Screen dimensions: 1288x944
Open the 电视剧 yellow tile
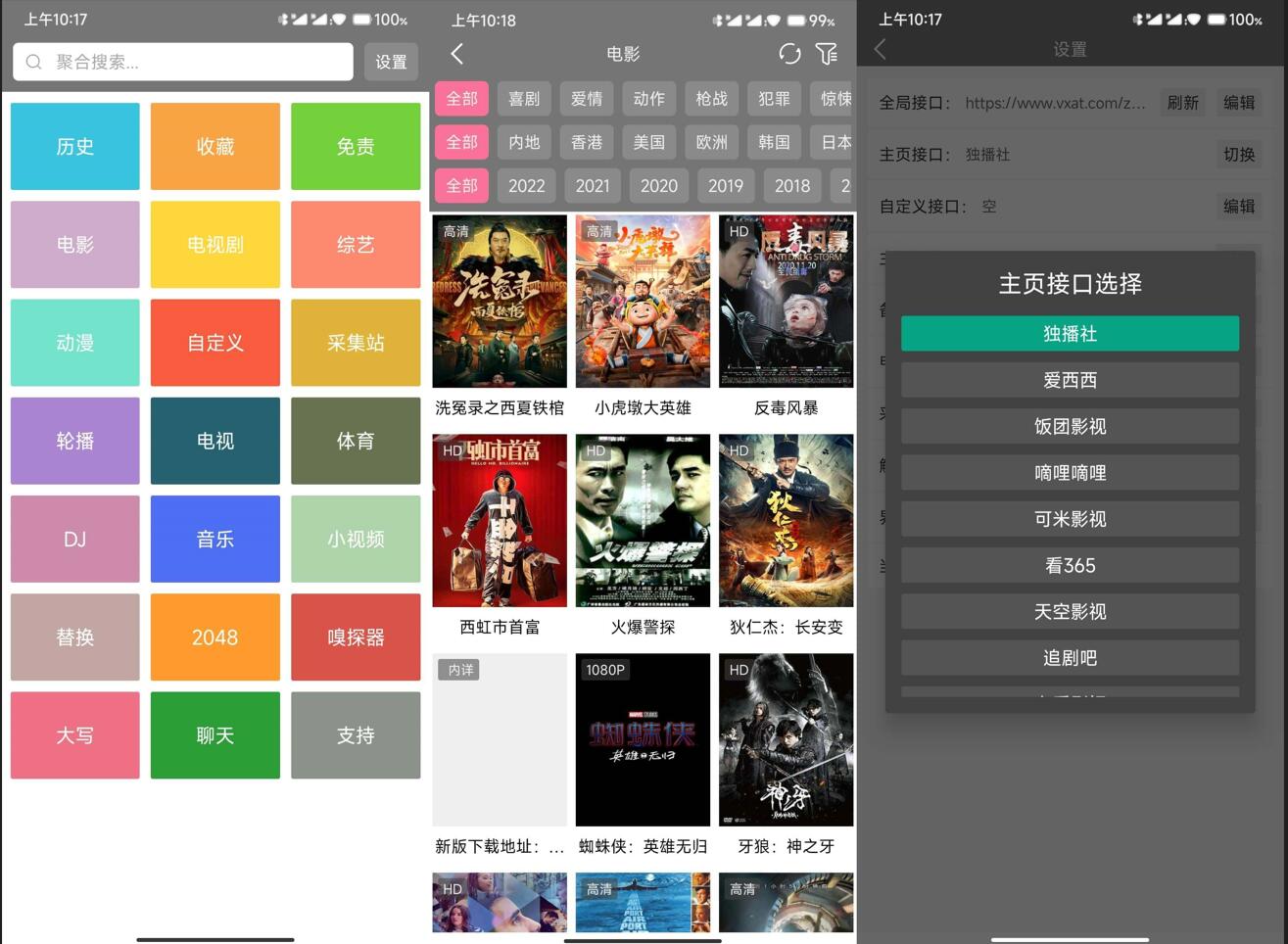point(215,244)
